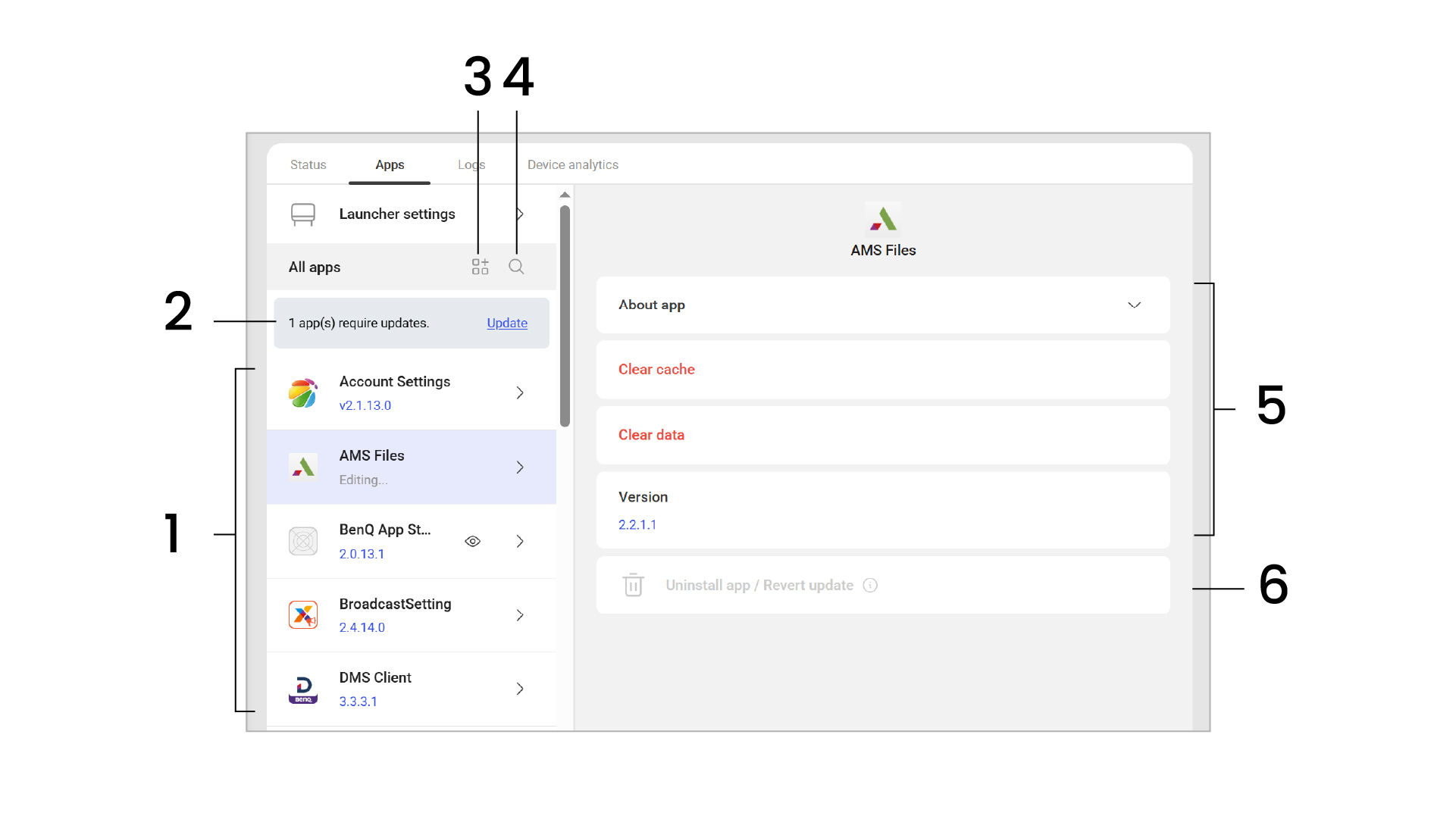This screenshot has height=819, width=1456.
Task: Switch to the Status tab
Action: pyautogui.click(x=308, y=164)
